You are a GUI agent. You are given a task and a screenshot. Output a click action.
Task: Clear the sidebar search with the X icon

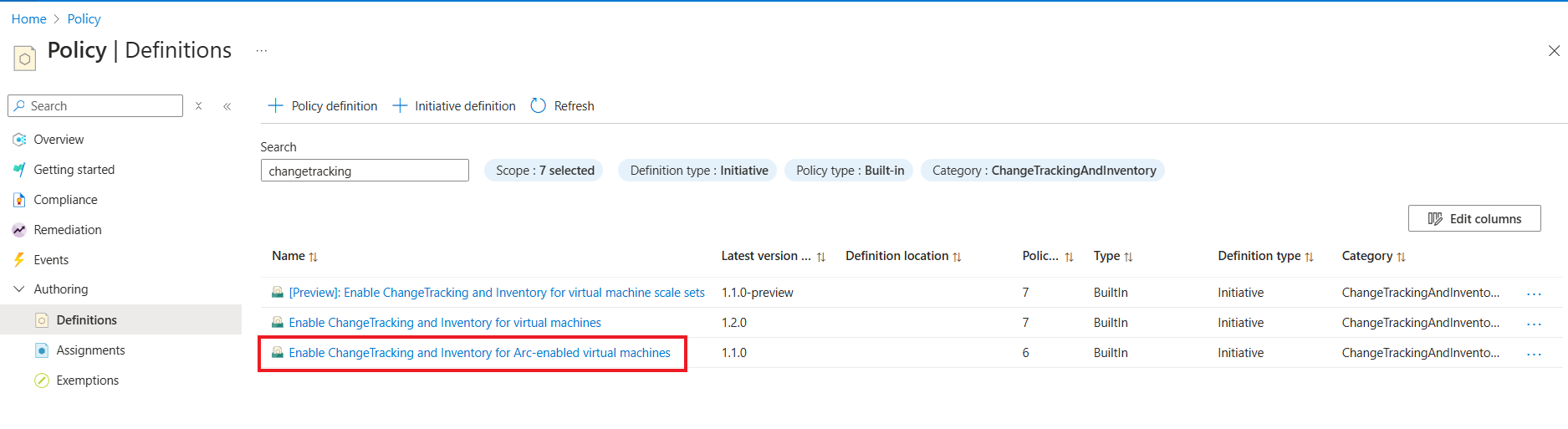click(x=198, y=106)
